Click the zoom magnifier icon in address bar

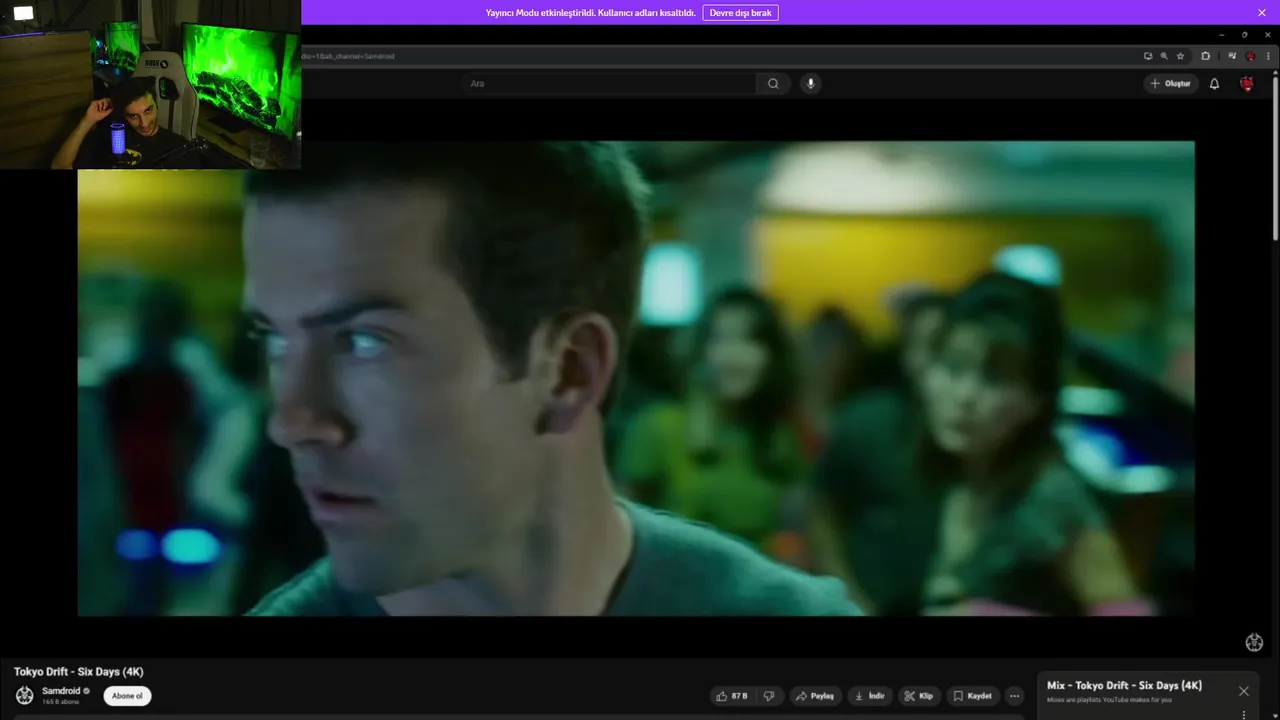1164,56
